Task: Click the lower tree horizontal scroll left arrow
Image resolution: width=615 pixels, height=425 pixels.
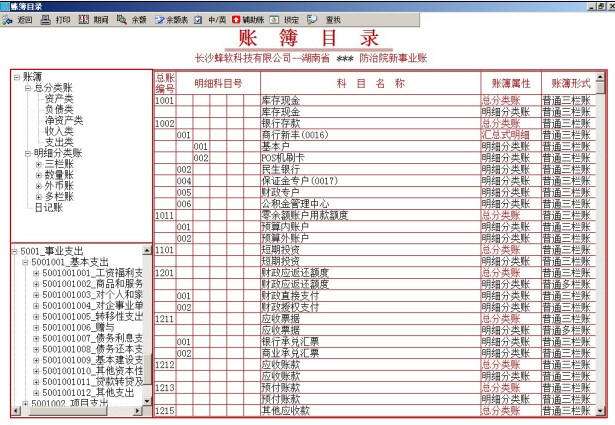Action: point(16,411)
